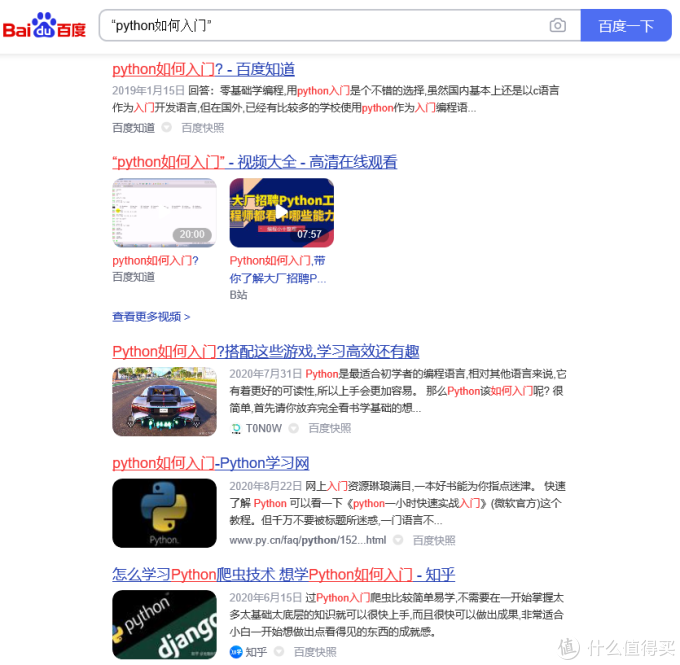Click 知乎 source name text

[x=256, y=652]
